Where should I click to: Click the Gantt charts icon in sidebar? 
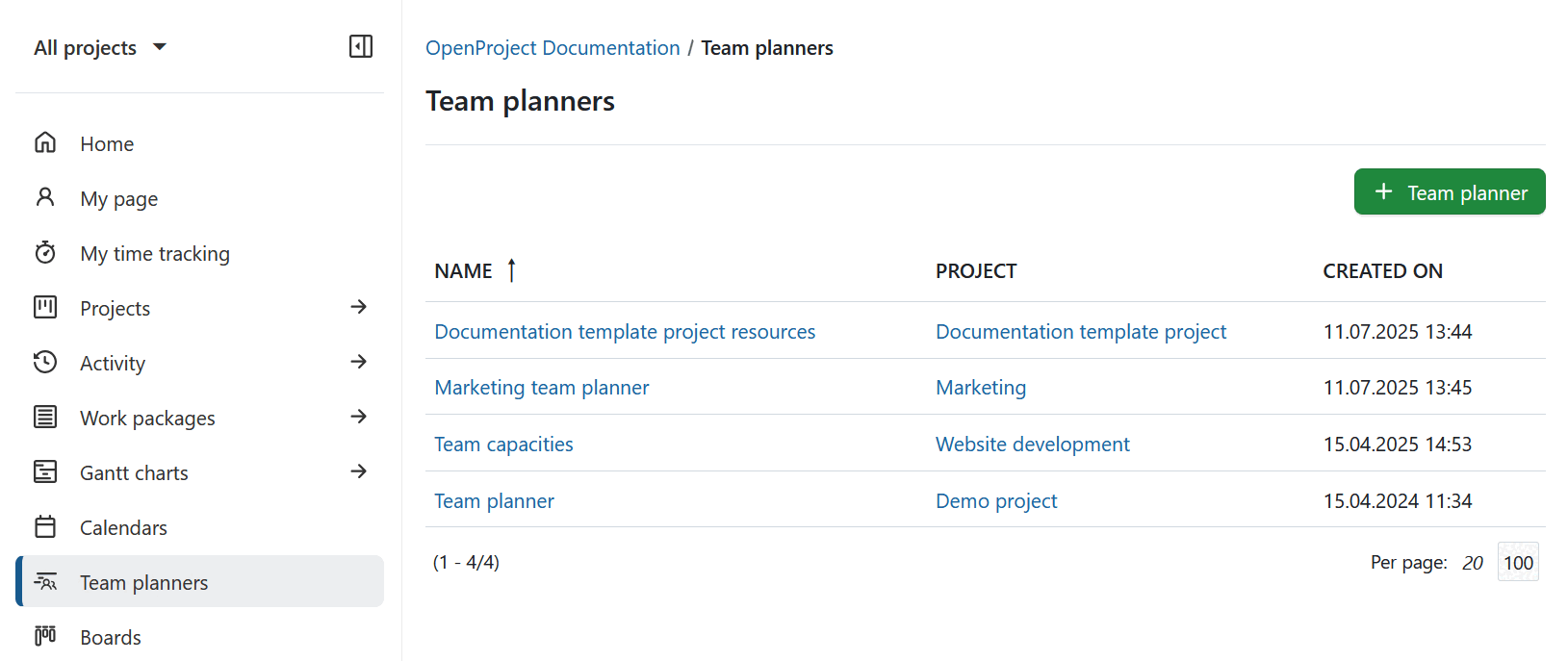(45, 472)
